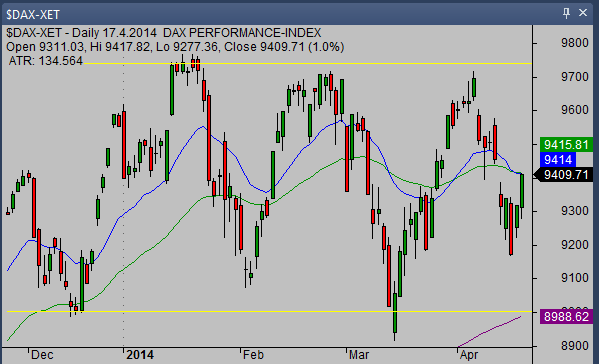599x364 pixels.
Task: Click the pin icon in title bar
Action: point(566,13)
